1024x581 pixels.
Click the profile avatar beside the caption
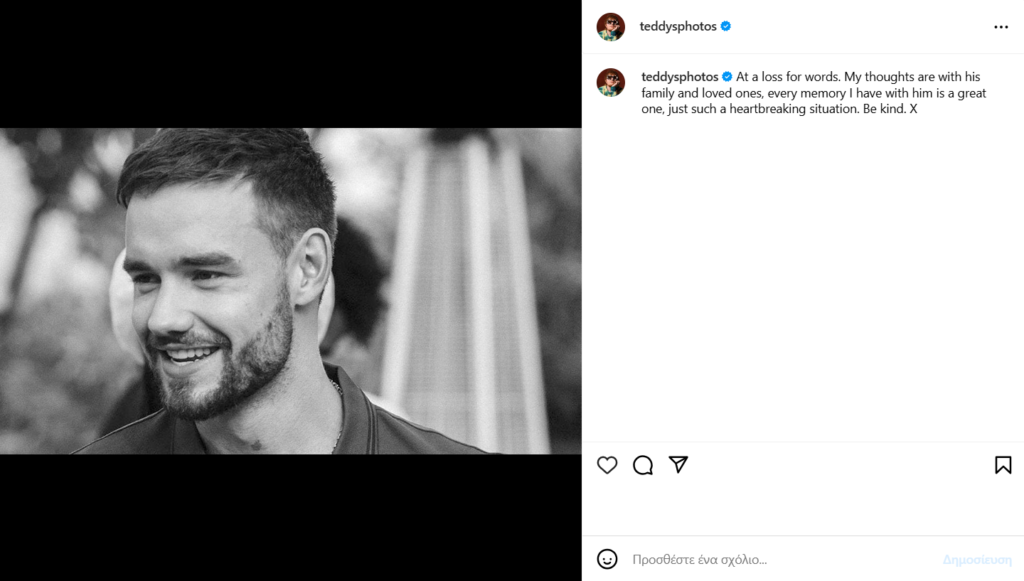611,82
